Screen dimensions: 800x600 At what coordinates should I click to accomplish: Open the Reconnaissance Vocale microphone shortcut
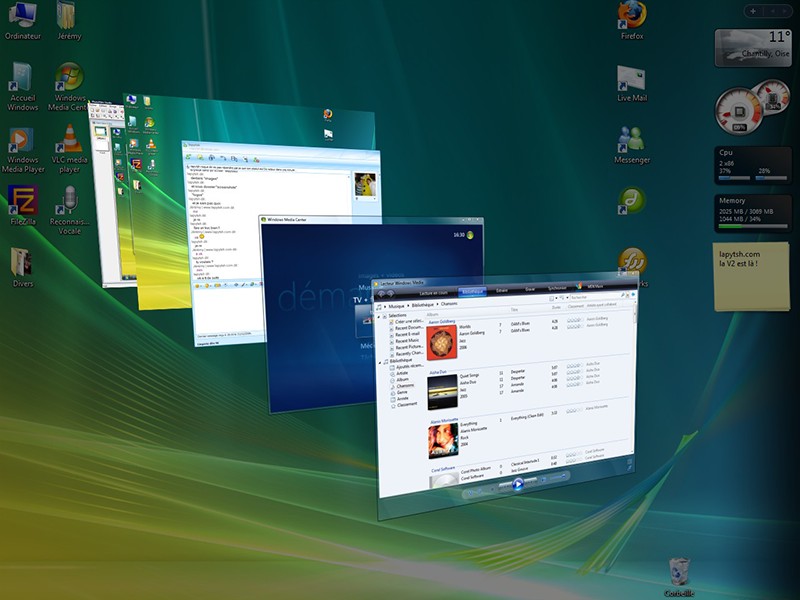[x=69, y=210]
